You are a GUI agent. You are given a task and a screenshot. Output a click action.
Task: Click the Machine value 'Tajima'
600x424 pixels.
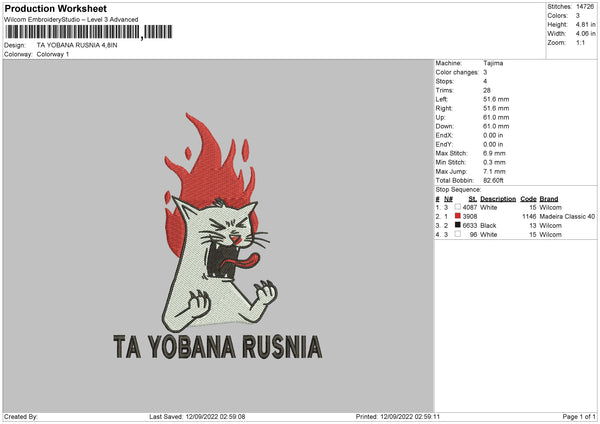493,63
